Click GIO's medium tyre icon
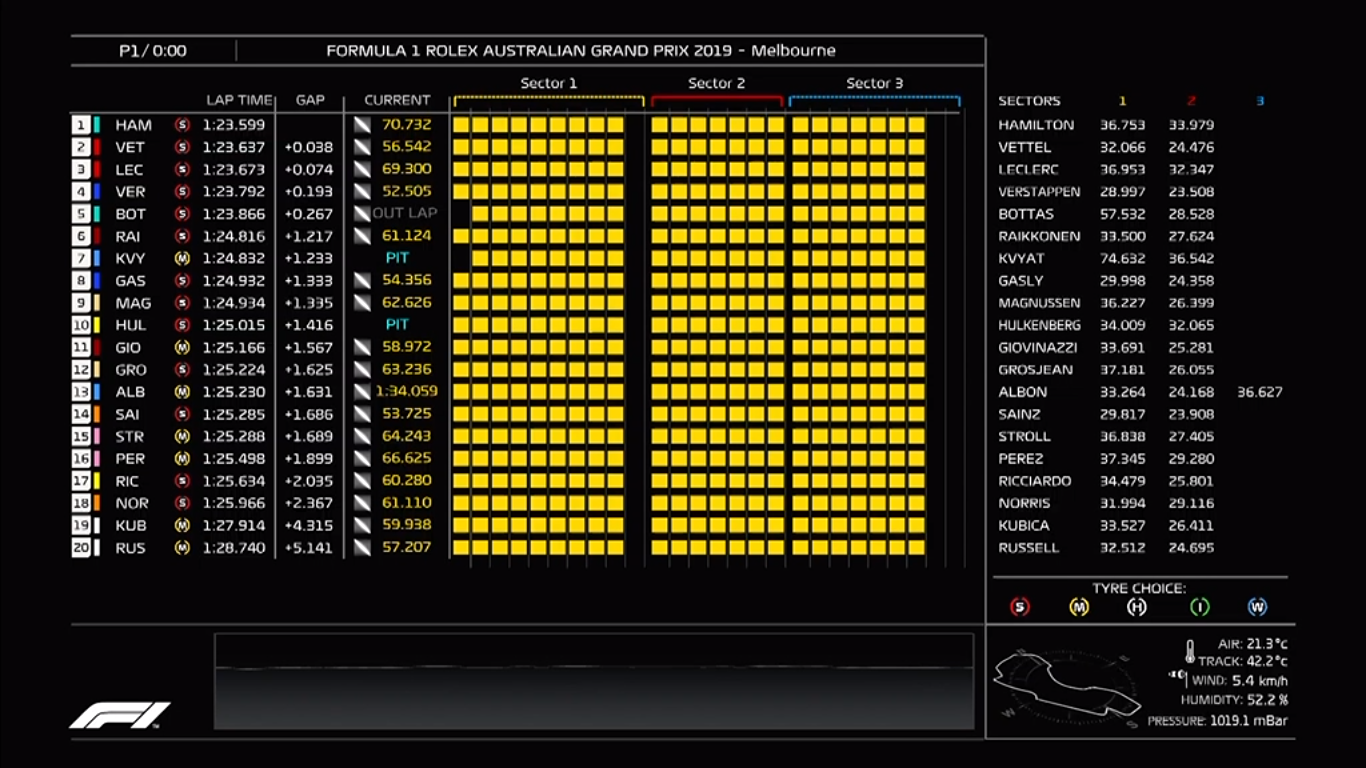This screenshot has width=1366, height=768. 182,347
